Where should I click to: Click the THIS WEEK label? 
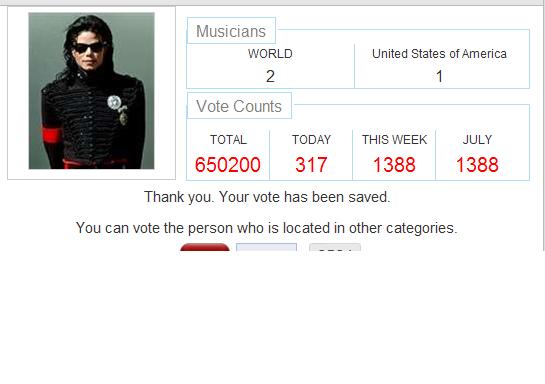(394, 140)
